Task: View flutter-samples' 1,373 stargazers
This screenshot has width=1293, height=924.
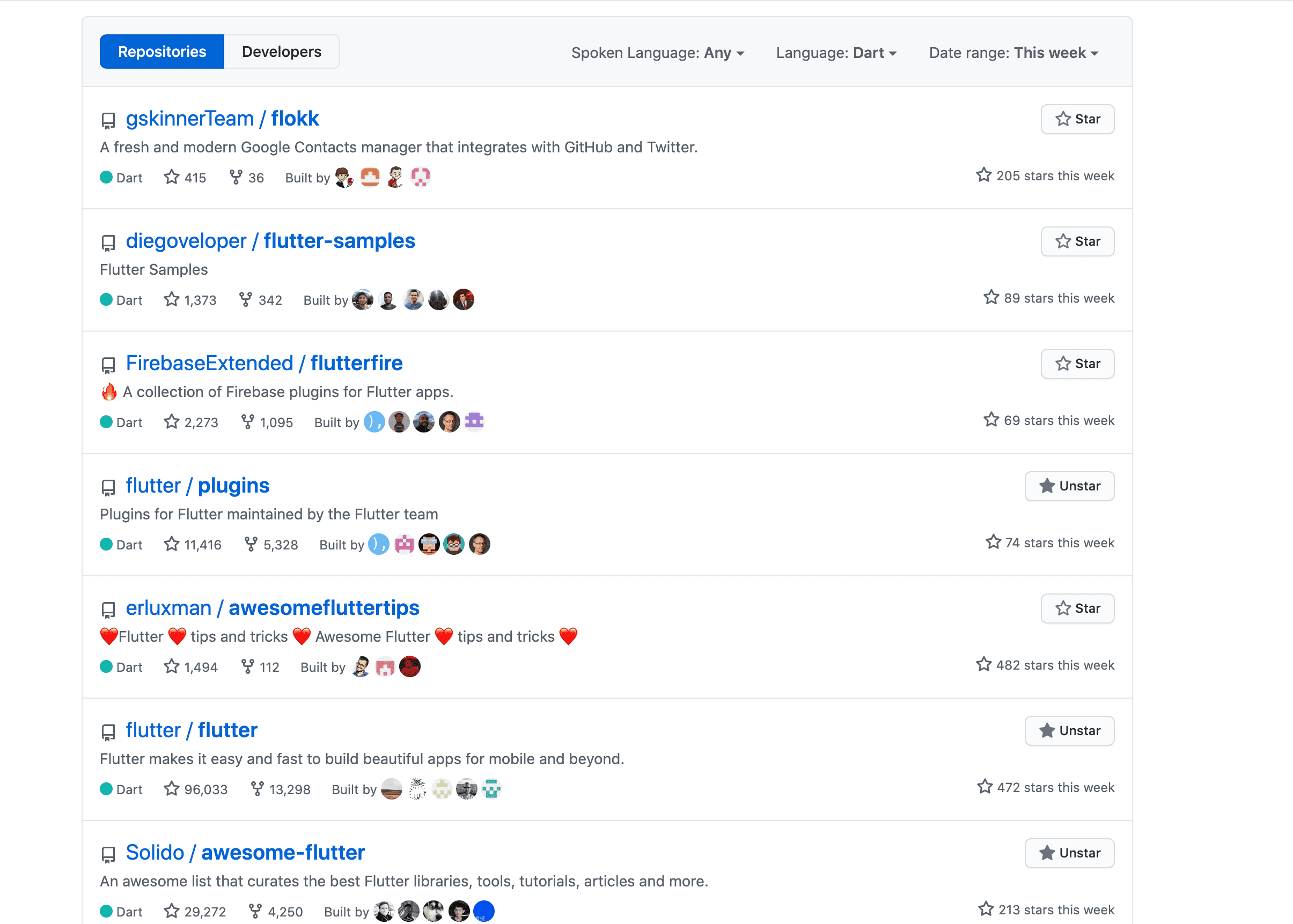Action: [190, 300]
